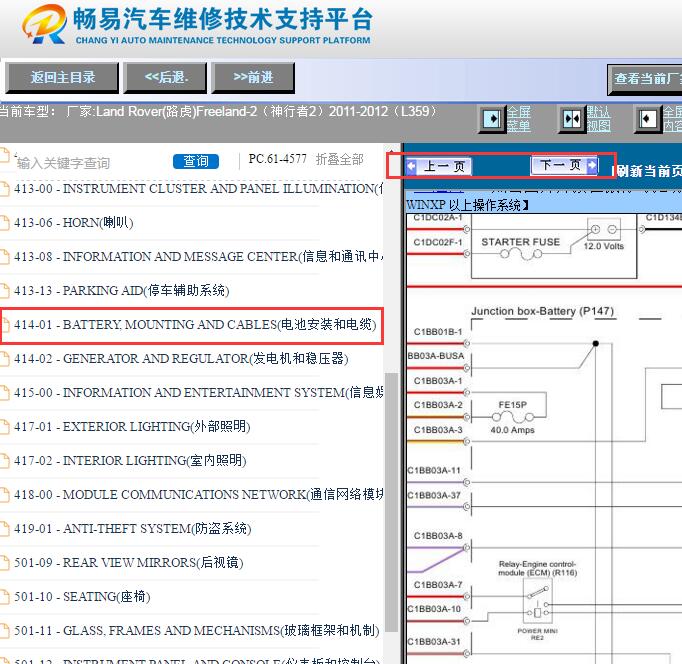
Task: Open 414-02 GENERATOR AND REGULATOR
Action: (x=181, y=359)
